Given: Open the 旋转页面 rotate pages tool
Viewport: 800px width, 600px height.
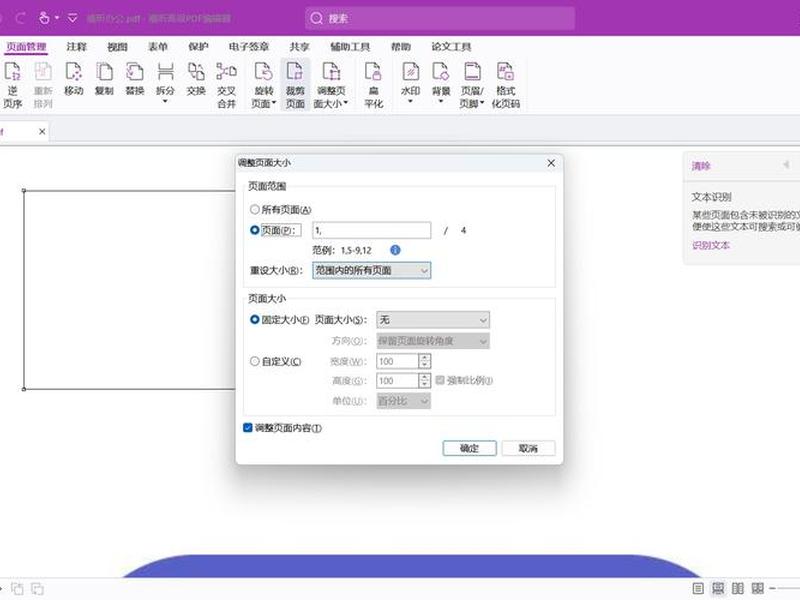Looking at the screenshot, I should pos(263,84).
